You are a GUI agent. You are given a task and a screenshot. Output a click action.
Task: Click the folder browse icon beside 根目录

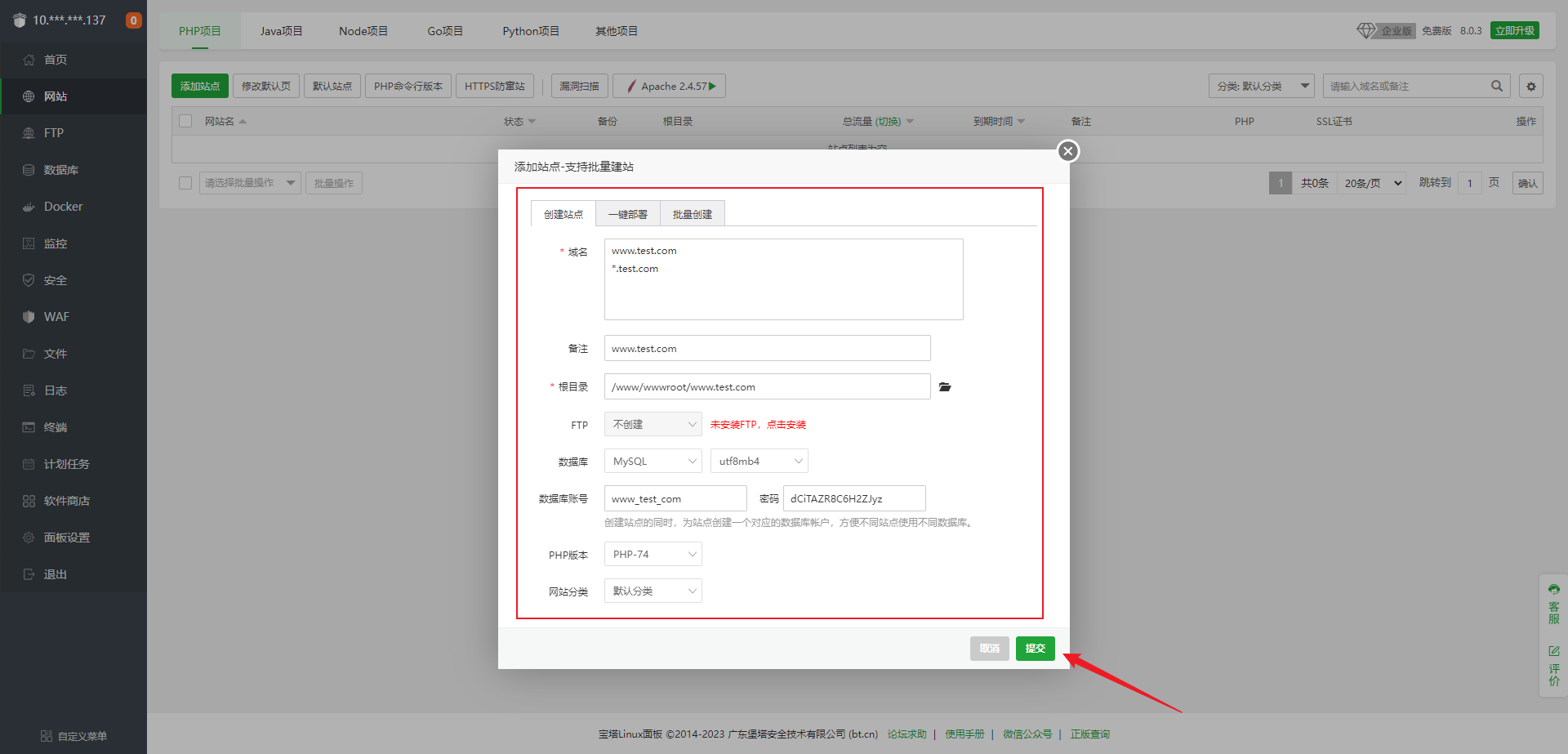(x=945, y=387)
